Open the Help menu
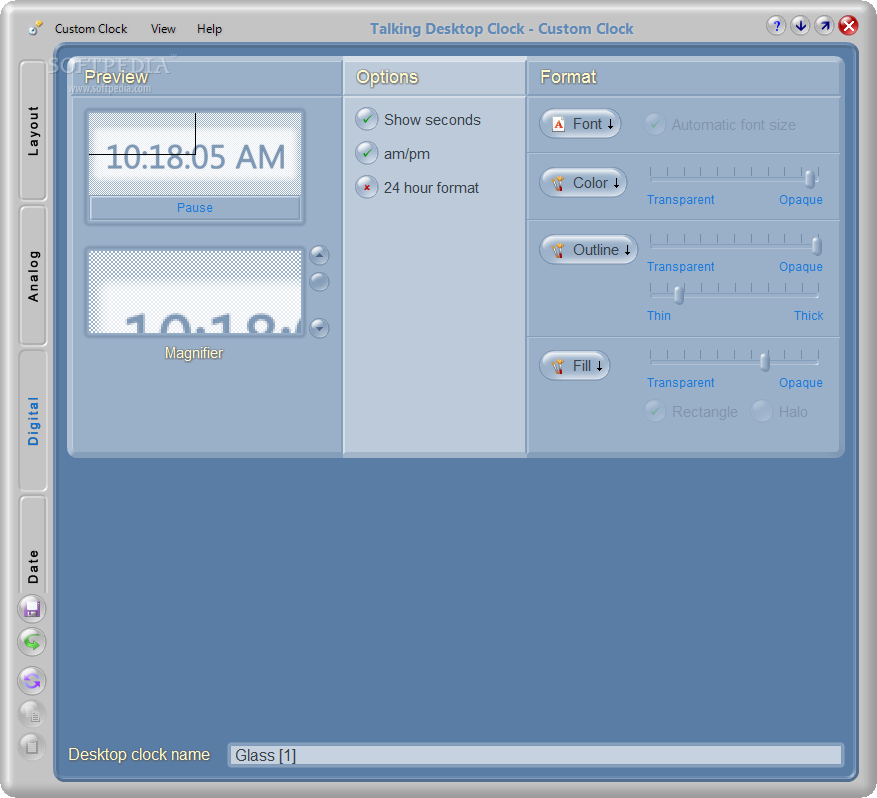This screenshot has height=798, width=877. point(210,29)
